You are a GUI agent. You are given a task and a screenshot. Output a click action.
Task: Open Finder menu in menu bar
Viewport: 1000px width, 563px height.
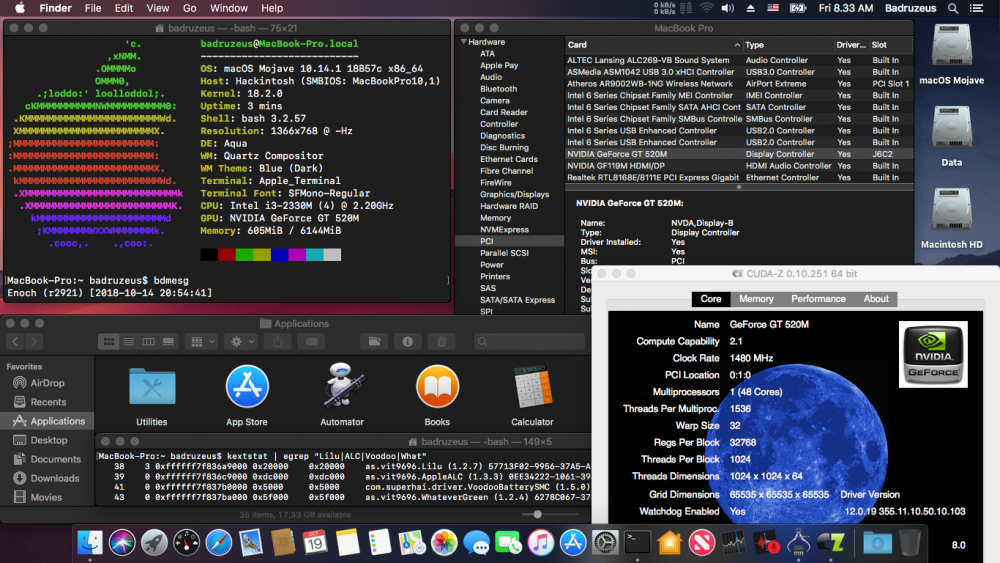pos(55,8)
